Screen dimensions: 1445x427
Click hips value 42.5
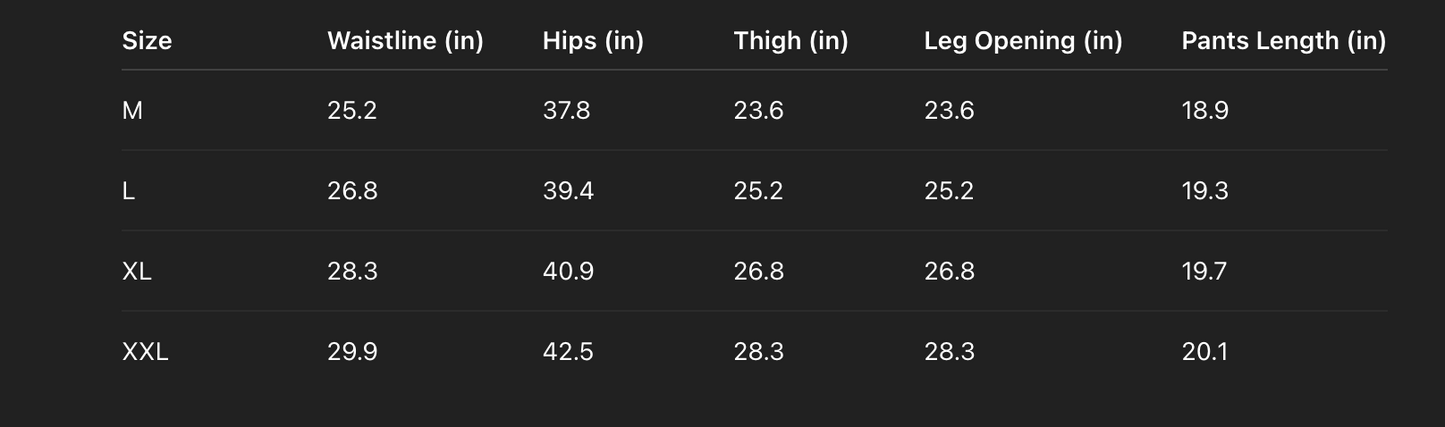568,352
